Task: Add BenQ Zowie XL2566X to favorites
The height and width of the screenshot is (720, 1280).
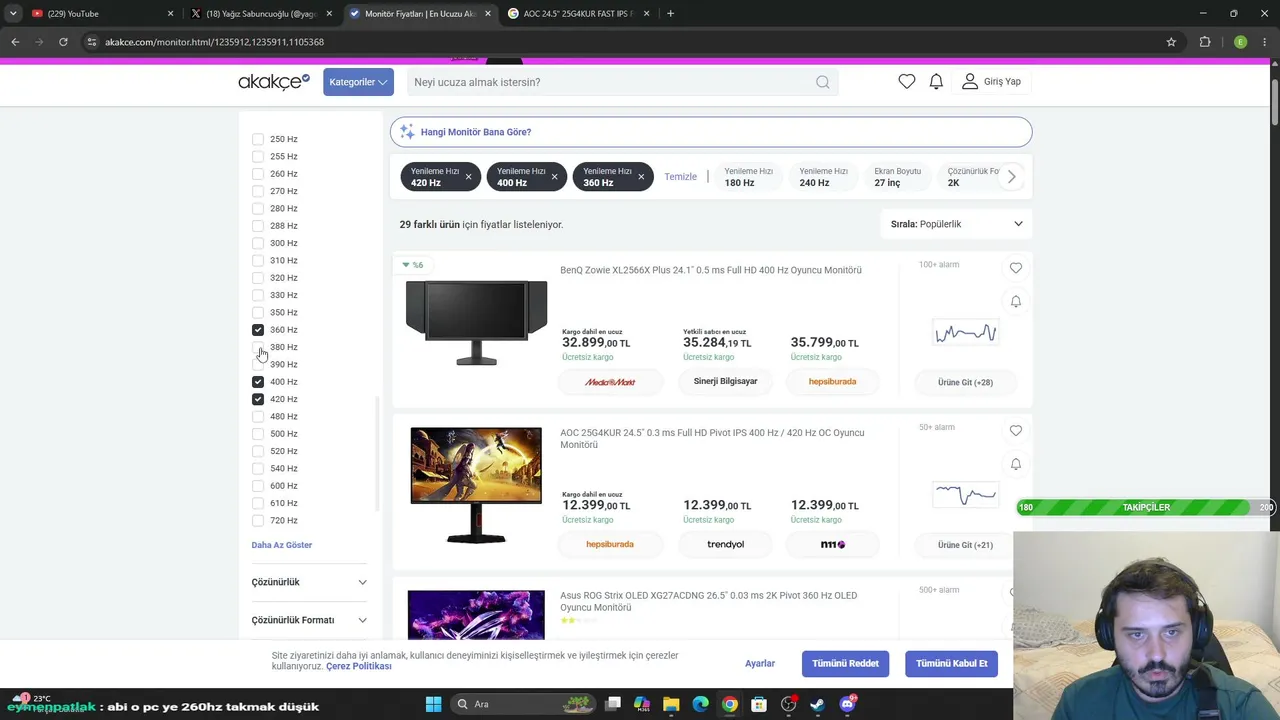Action: click(1015, 268)
